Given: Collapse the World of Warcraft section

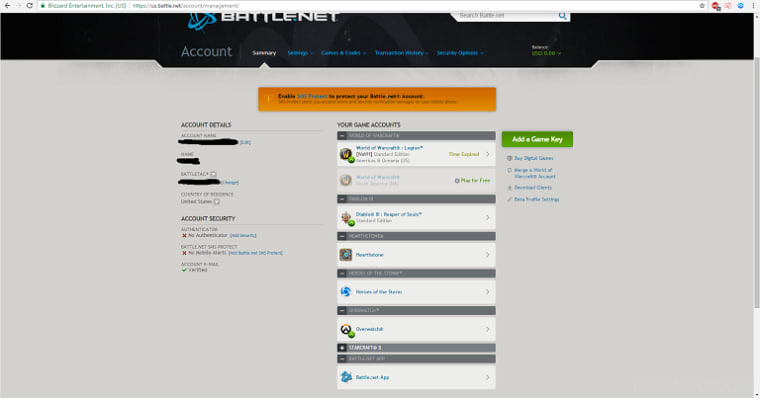Looking at the screenshot, I should 342,136.
